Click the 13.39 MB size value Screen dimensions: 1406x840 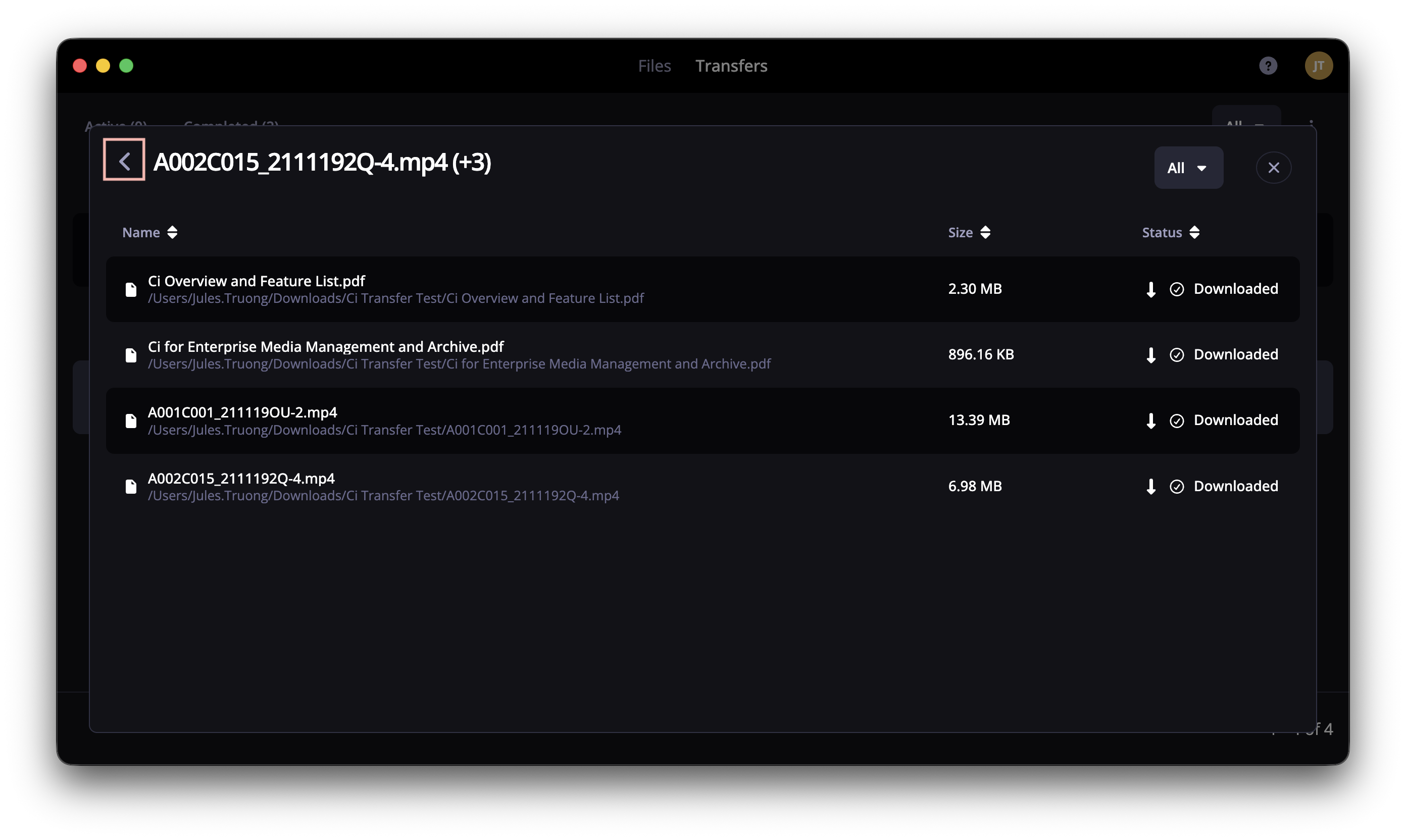(978, 421)
